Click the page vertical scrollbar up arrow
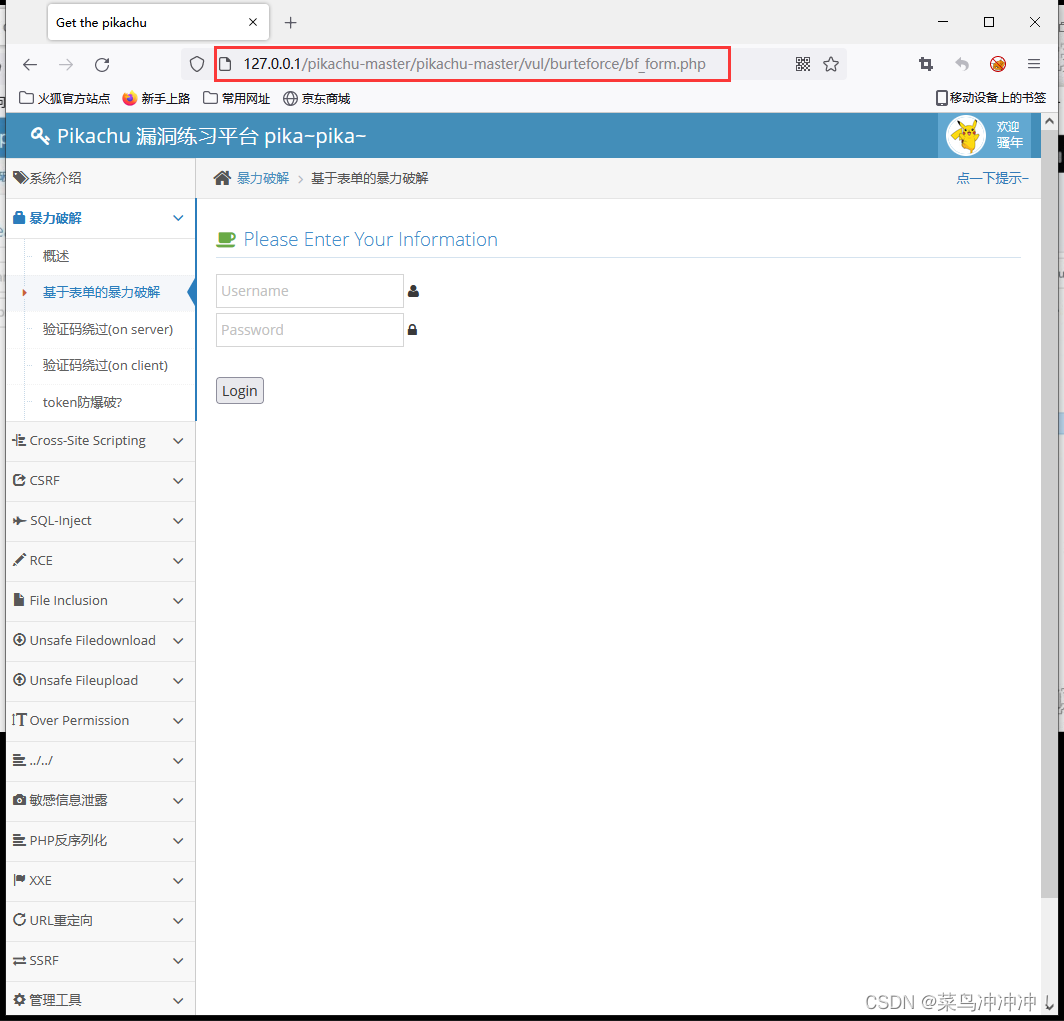The image size is (1064, 1021). tap(1049, 122)
